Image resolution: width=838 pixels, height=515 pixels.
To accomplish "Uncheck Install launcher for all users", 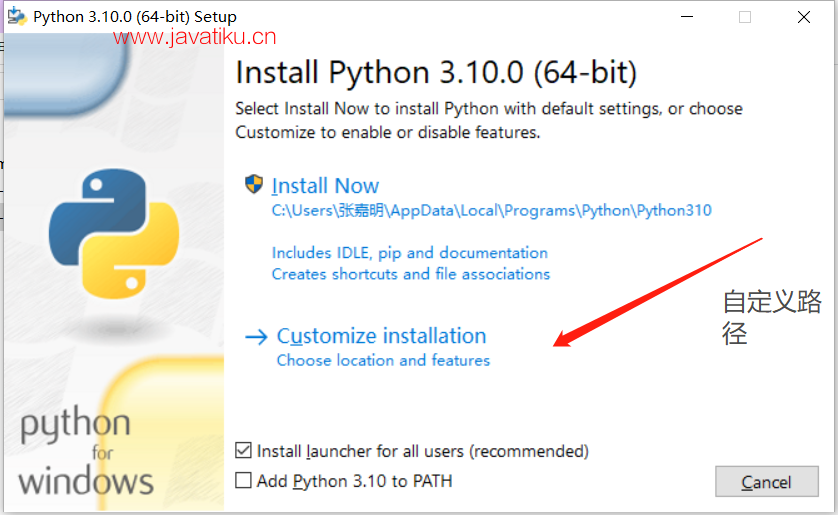I will (243, 450).
